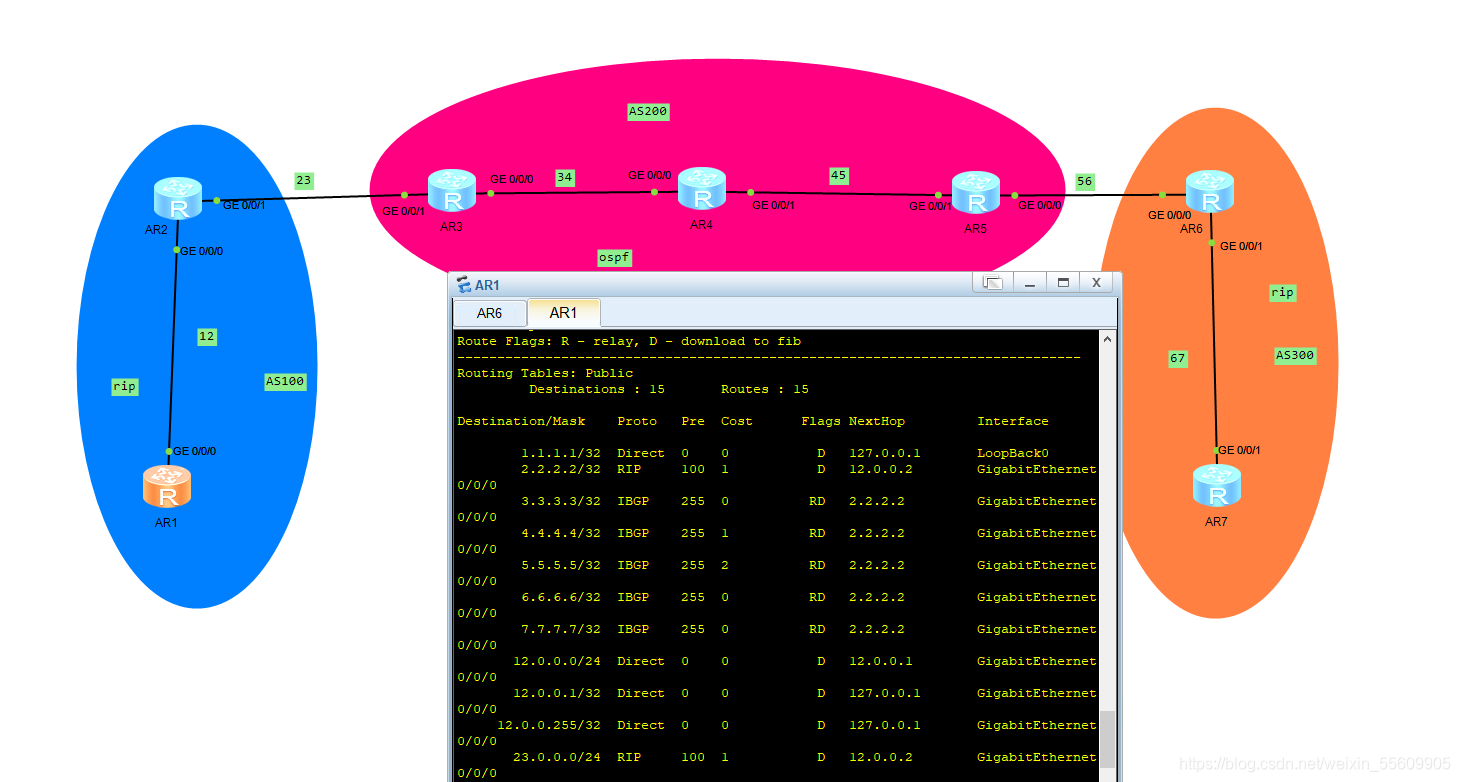This screenshot has height=782, width=1460.
Task: Click the terminal scrollbar up arrow
Action: pos(1108,339)
